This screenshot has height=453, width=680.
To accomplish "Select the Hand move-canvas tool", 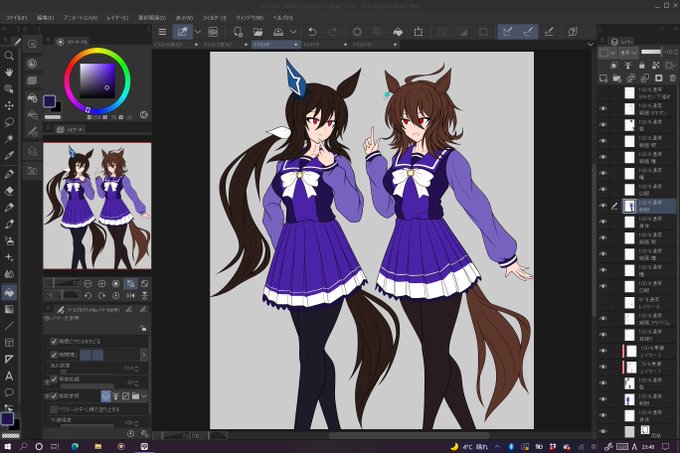I will point(9,72).
